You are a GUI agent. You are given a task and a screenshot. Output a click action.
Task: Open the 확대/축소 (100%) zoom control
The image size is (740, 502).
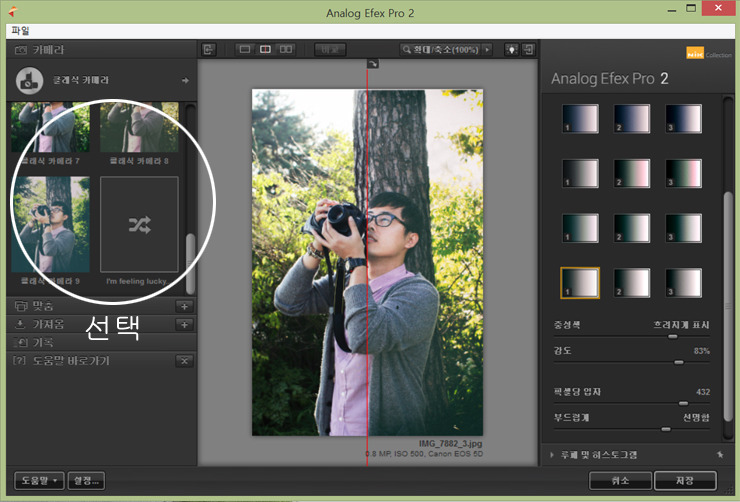point(440,50)
